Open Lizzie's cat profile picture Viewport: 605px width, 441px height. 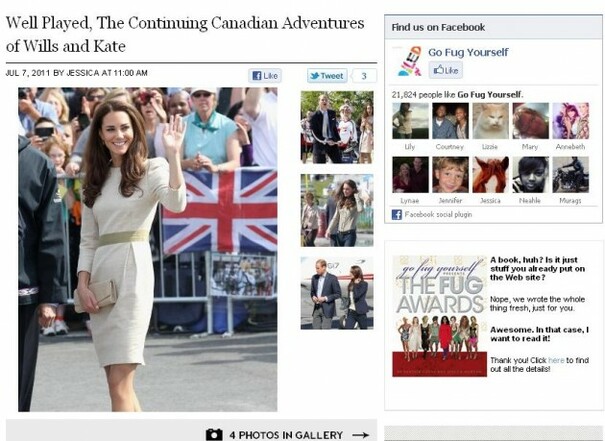click(x=490, y=121)
